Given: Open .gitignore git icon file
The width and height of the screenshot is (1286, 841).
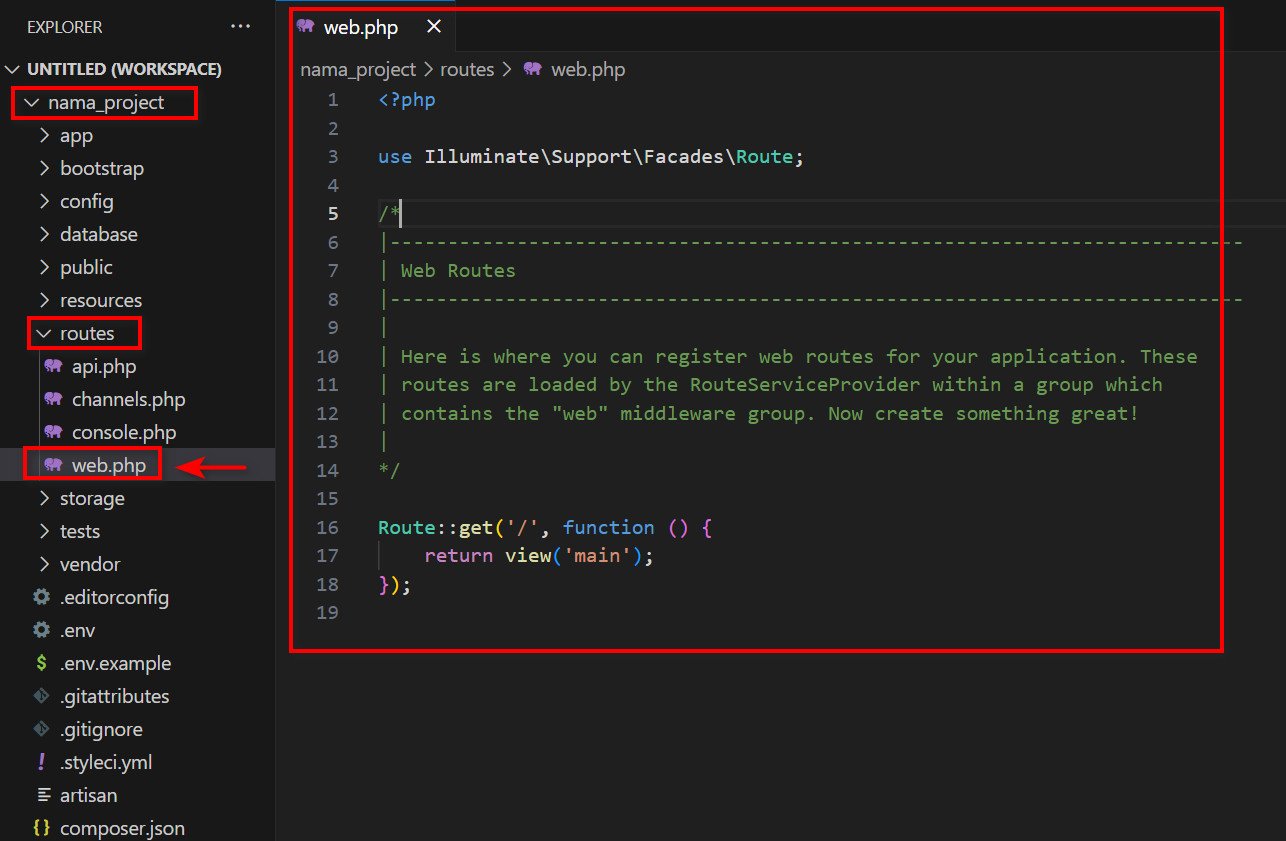Looking at the screenshot, I should pyautogui.click(x=41, y=729).
